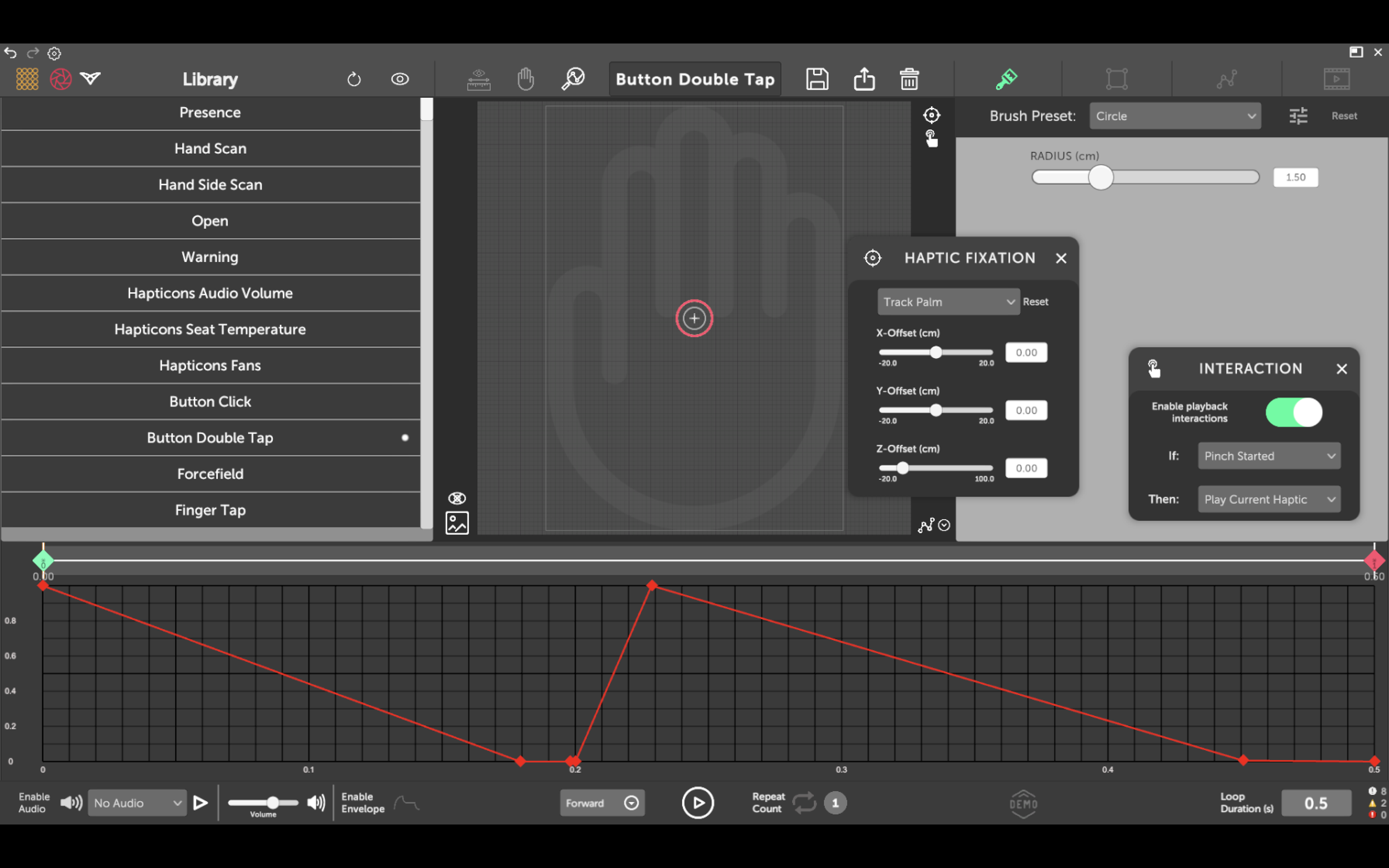Play the audio preview triangle

[x=201, y=802]
